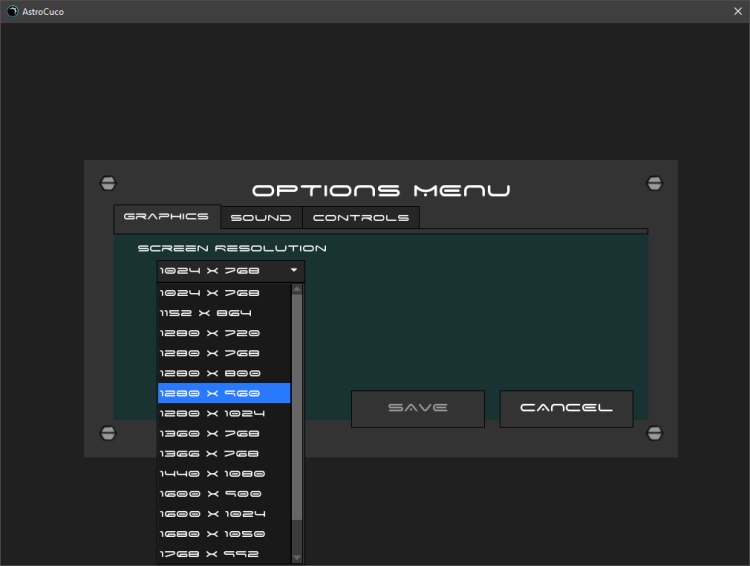Click the top-left screw icon on panel
The image size is (750, 566).
(x=108, y=183)
